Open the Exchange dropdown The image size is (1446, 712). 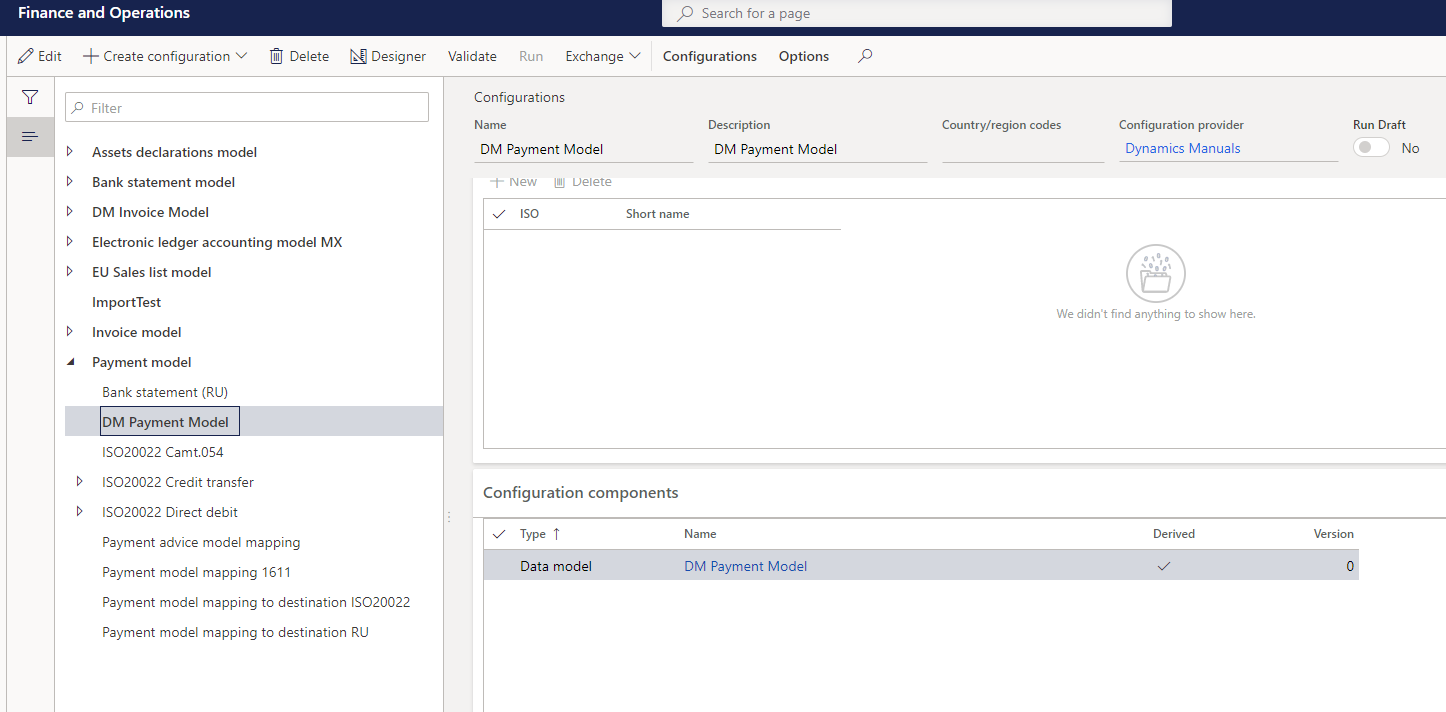point(602,56)
